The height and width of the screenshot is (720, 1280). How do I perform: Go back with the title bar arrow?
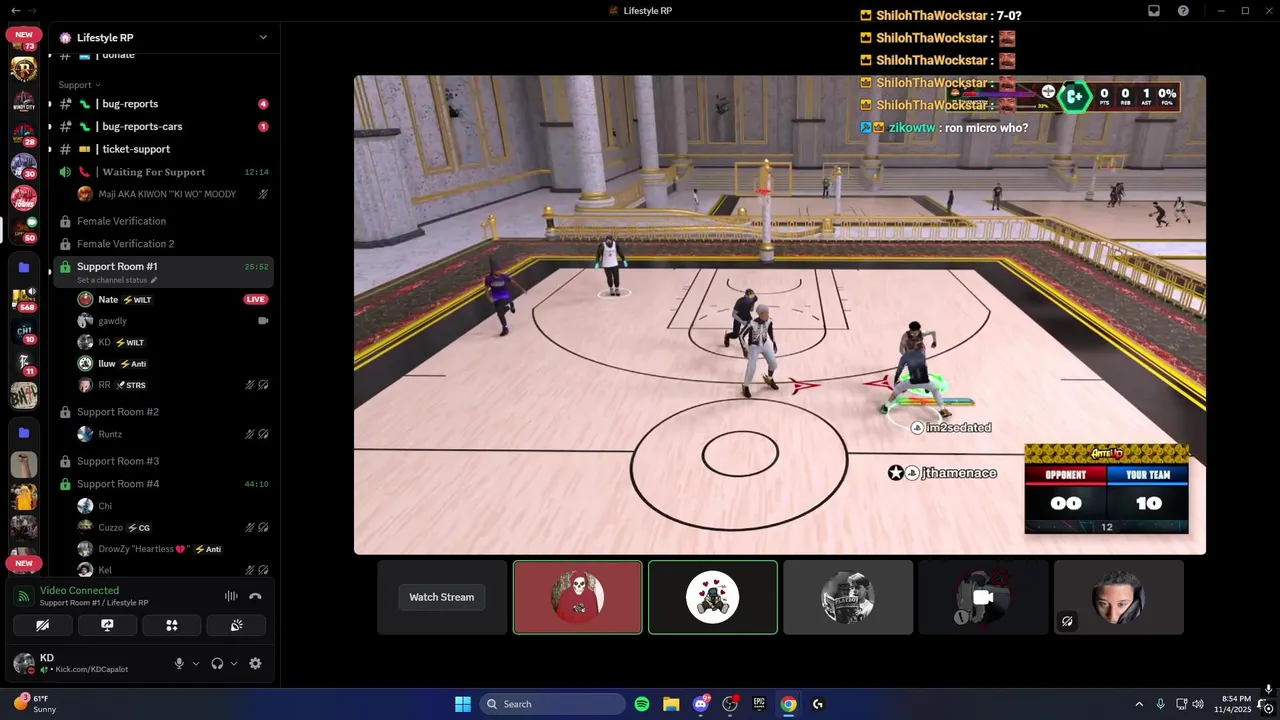point(15,11)
